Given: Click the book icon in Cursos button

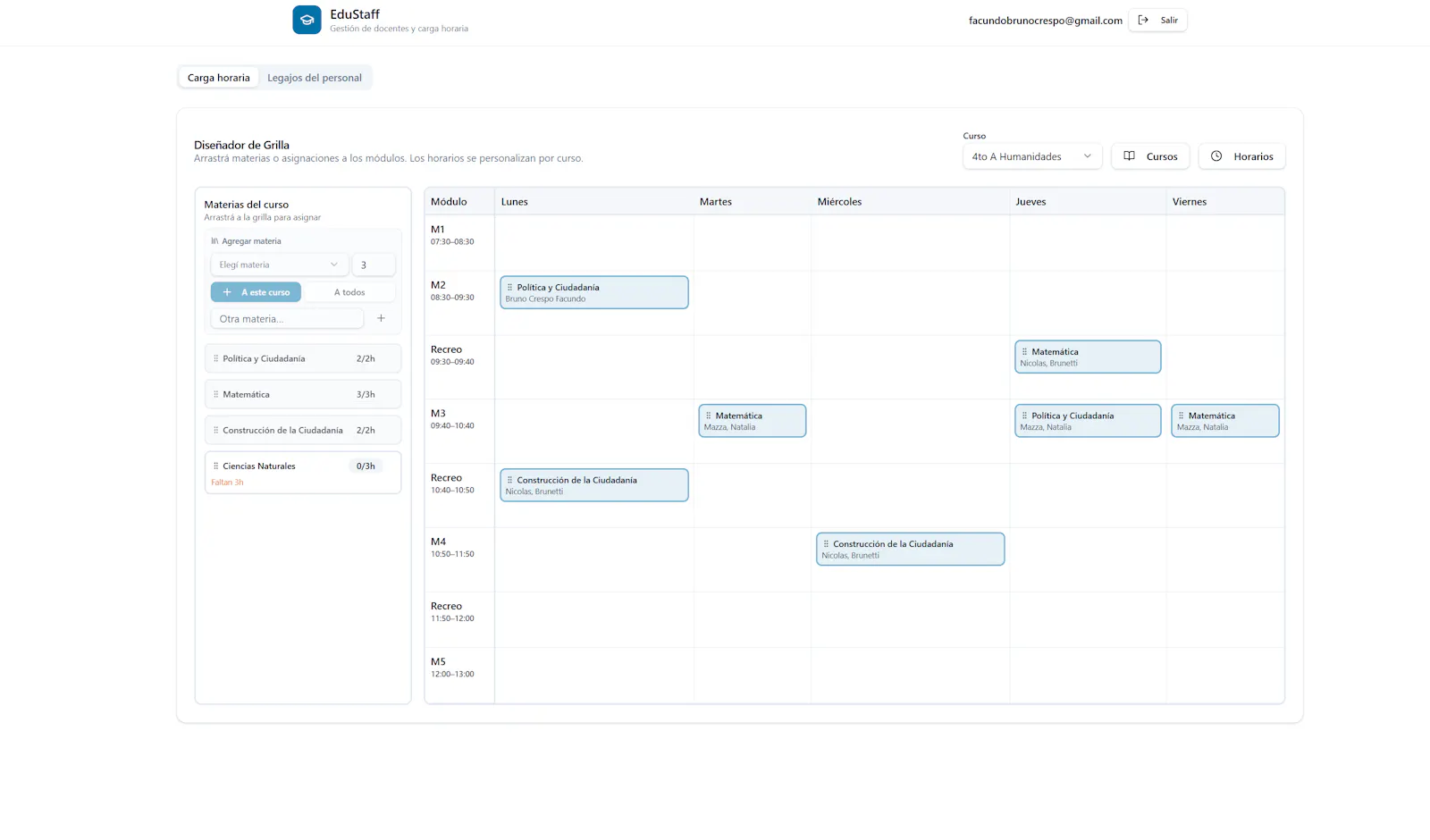Looking at the screenshot, I should click(1129, 156).
